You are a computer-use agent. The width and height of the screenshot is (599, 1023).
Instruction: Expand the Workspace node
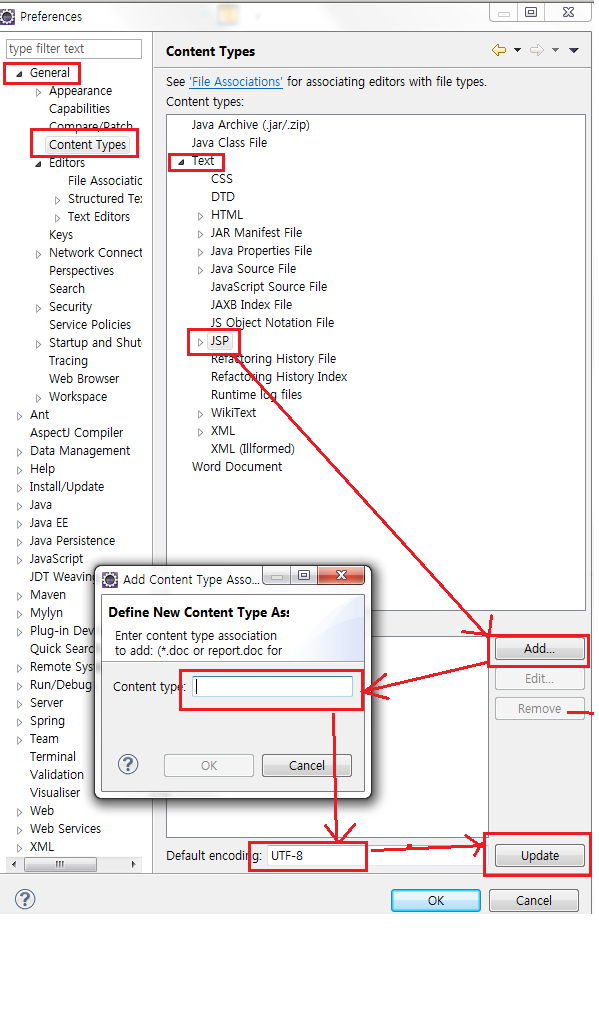38,398
